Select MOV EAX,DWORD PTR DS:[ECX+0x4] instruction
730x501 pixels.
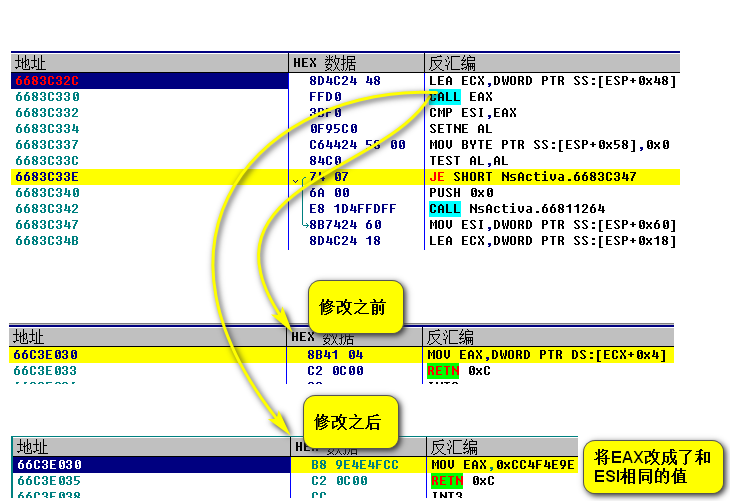[x=547, y=355]
